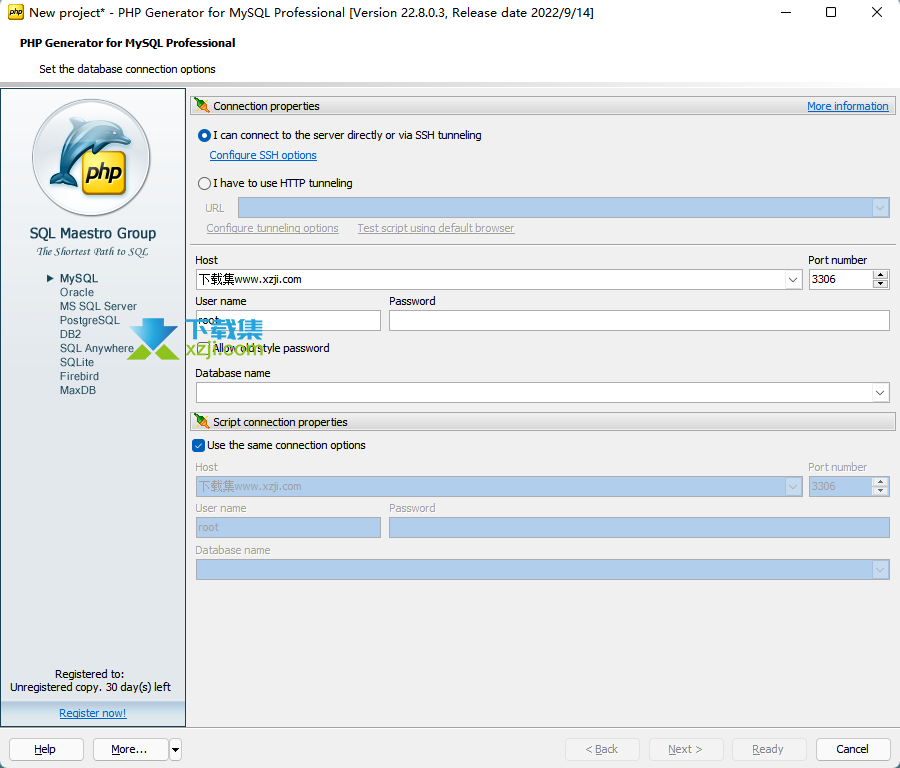Open the 'Configure SSH options' link
The width and height of the screenshot is (900, 768).
point(263,155)
